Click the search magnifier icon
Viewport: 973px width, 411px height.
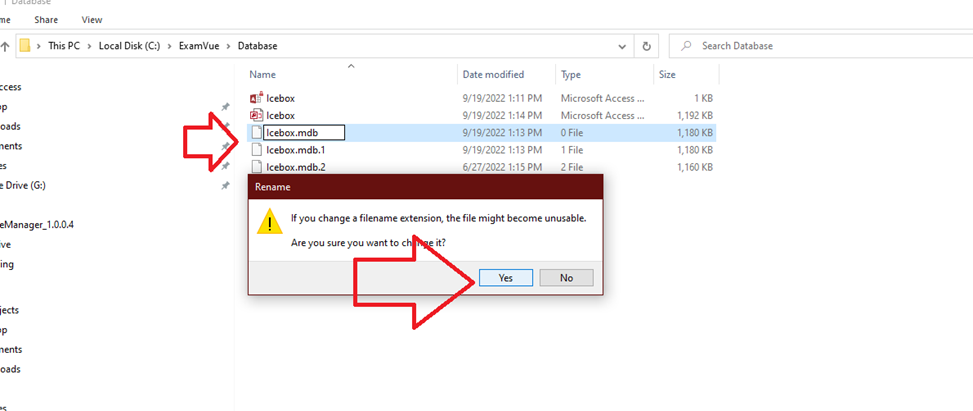coord(686,46)
